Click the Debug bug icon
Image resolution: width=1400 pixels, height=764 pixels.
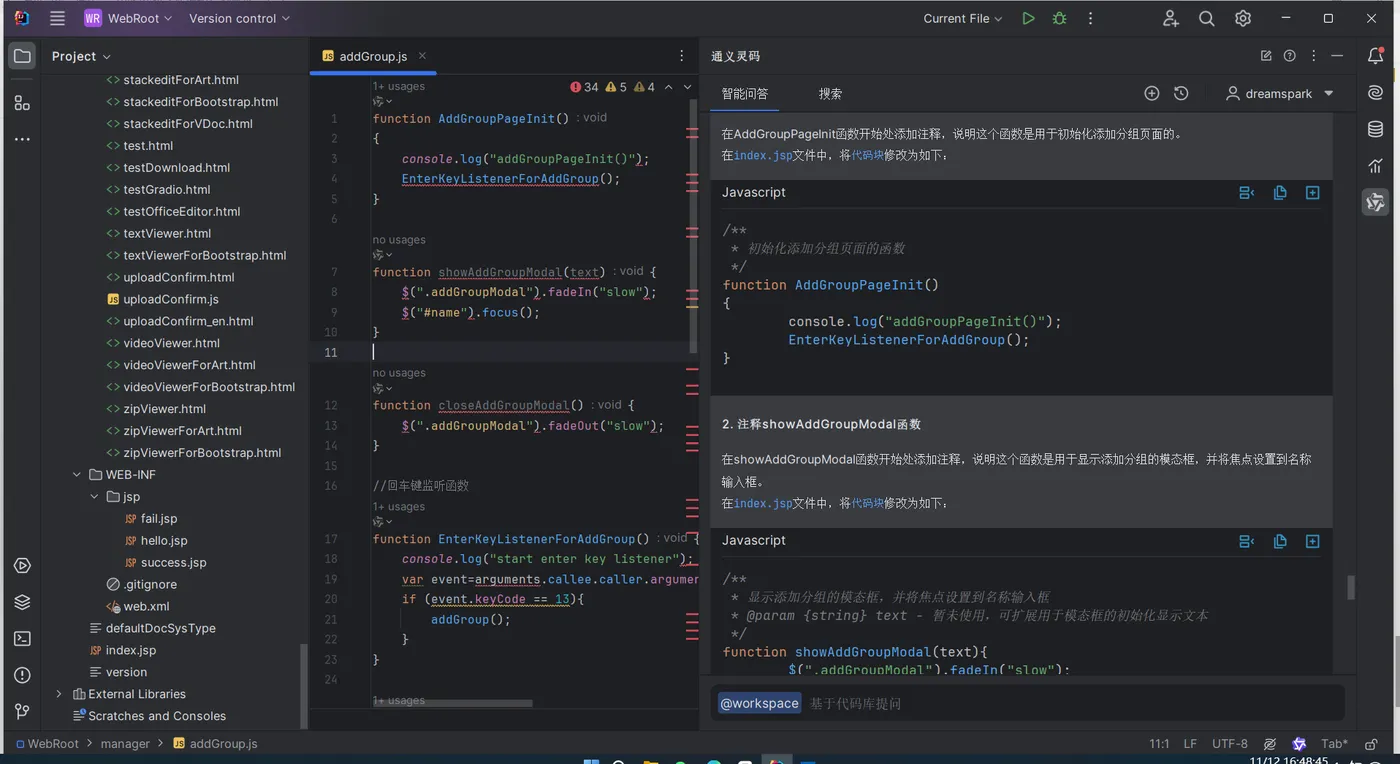coord(1059,18)
